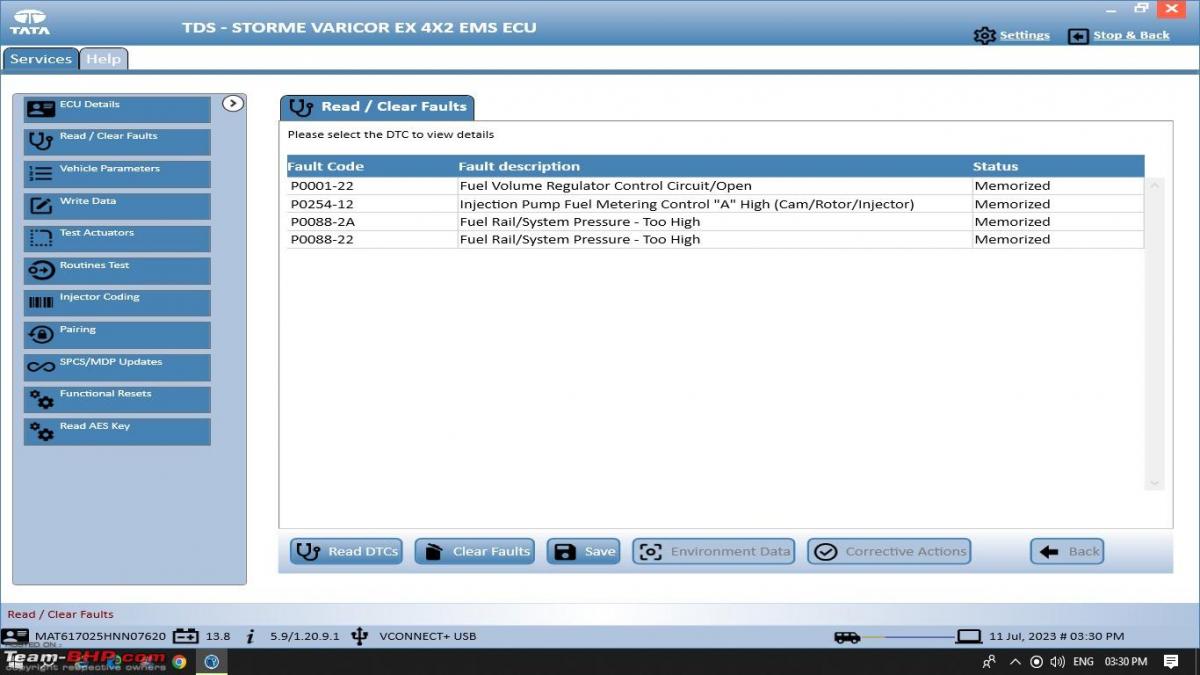This screenshot has width=1200, height=675.
Task: Click the info icon in status bar
Action: click(250, 636)
